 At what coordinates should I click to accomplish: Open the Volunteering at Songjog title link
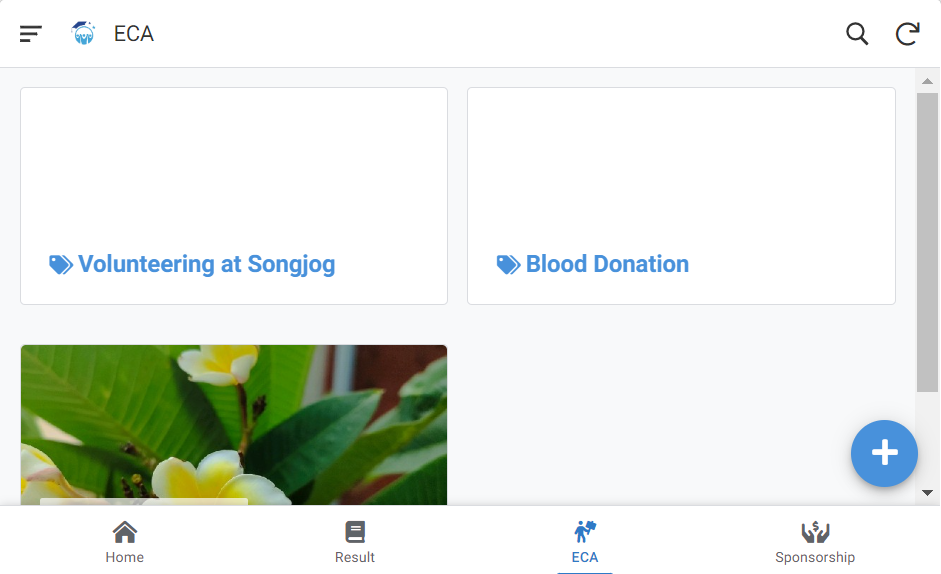coord(206,264)
